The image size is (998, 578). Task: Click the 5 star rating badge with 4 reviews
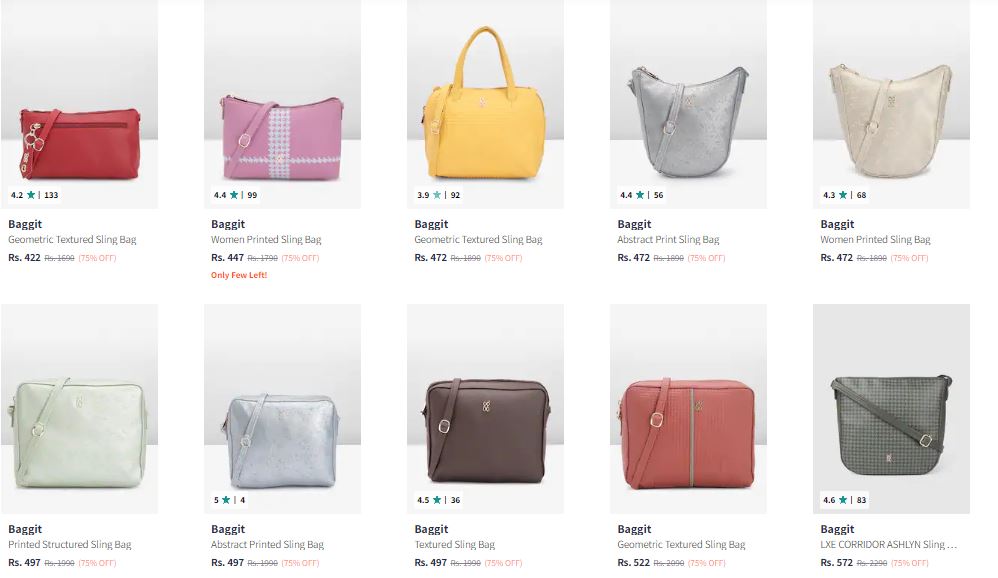pyautogui.click(x=229, y=500)
